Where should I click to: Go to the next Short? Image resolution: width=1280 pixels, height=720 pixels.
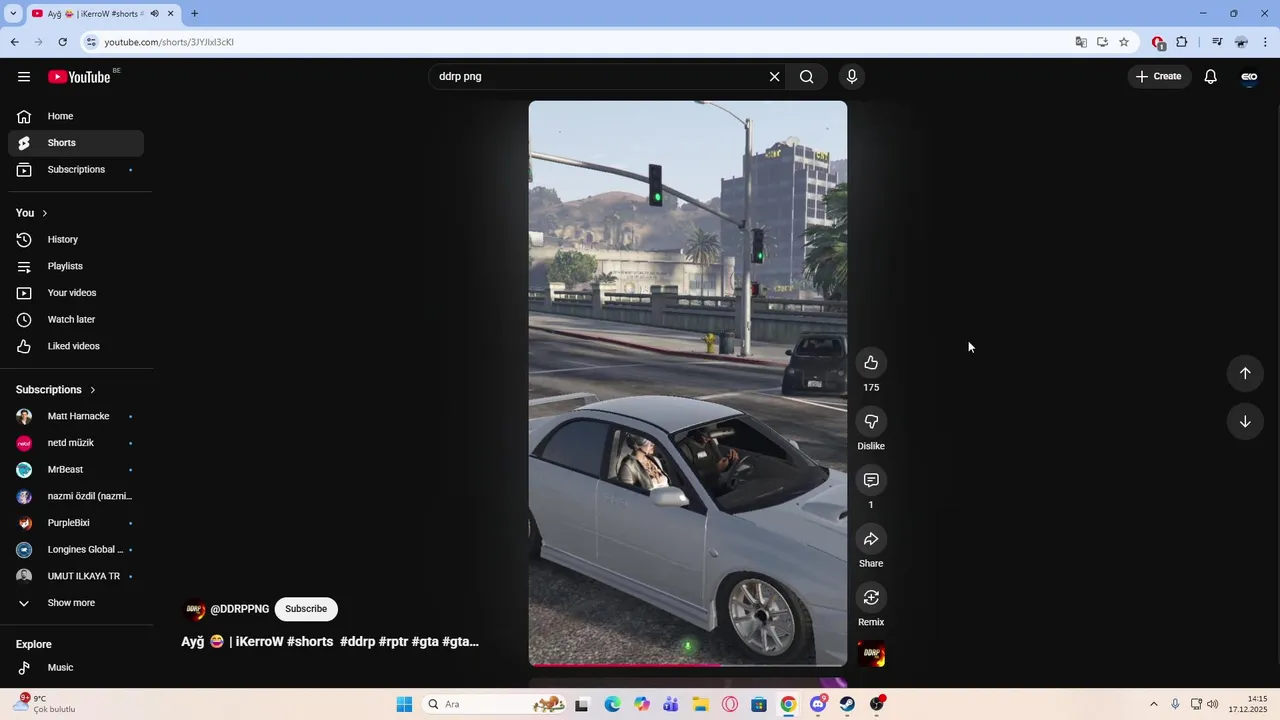point(1245,422)
